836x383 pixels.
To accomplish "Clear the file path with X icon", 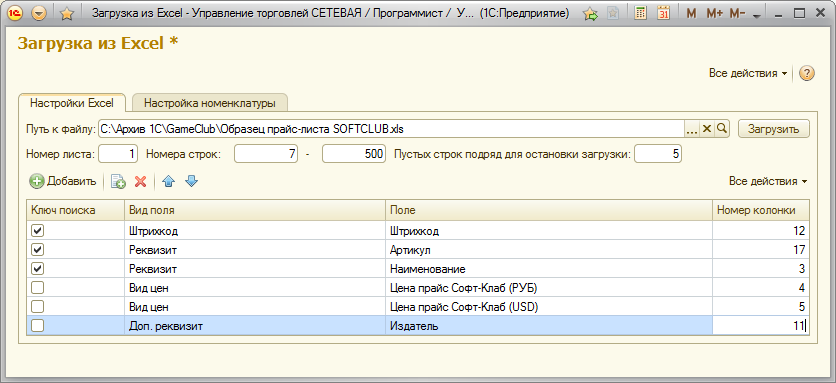I will click(707, 129).
